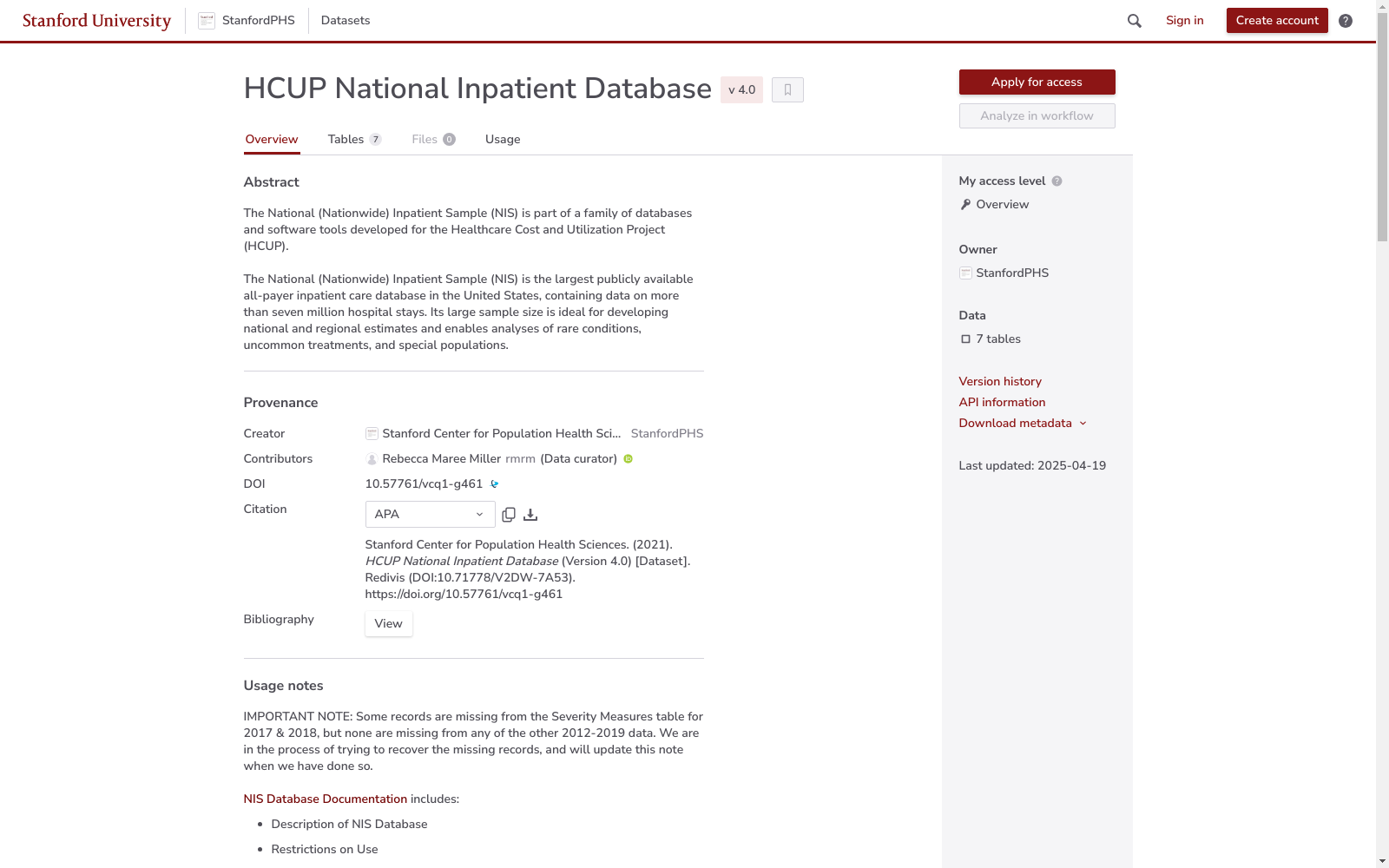Click the Create account button
The width and height of the screenshot is (1389, 868).
(x=1277, y=21)
